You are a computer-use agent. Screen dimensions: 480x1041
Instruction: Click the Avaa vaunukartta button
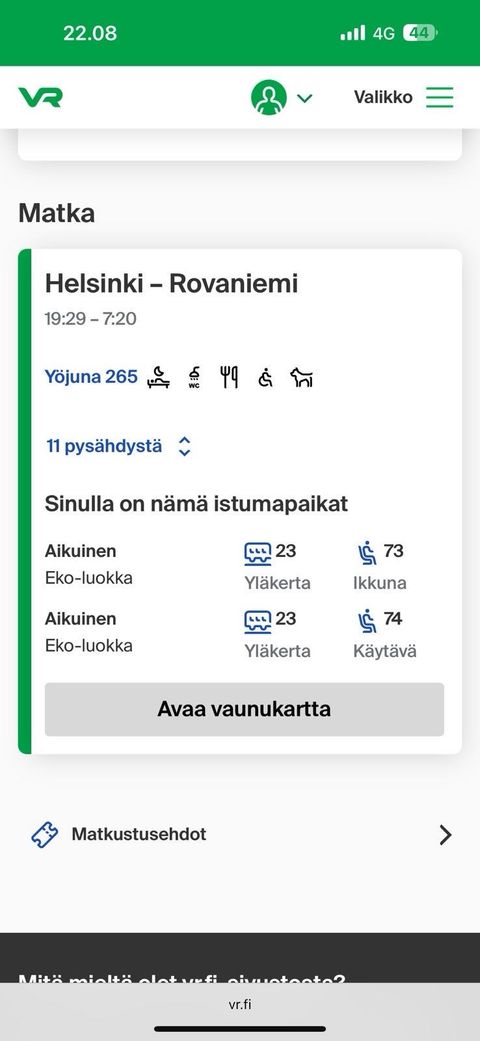click(244, 709)
